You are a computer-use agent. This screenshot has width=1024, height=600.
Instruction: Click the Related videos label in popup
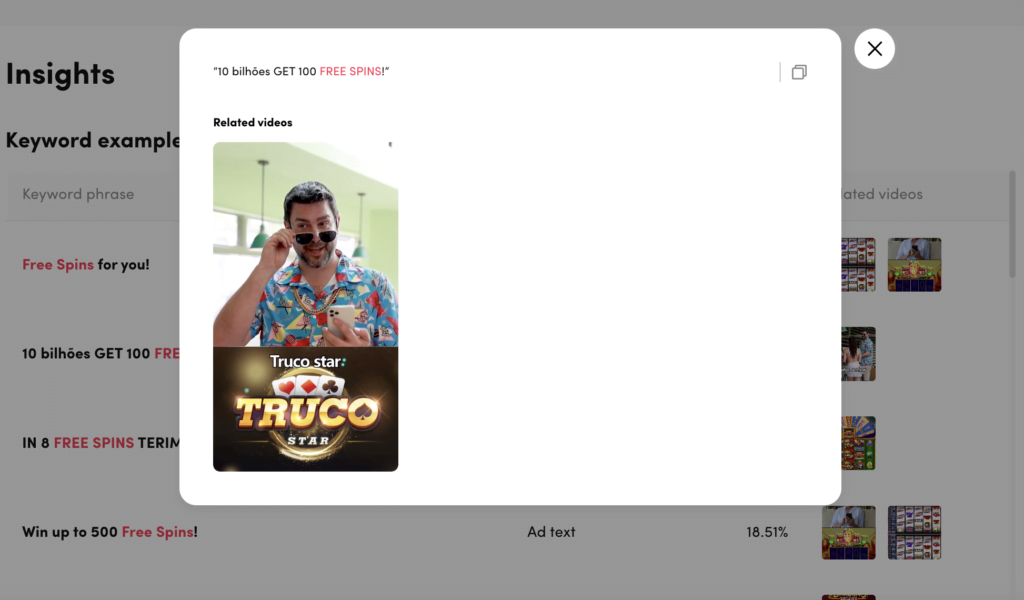[253, 122]
